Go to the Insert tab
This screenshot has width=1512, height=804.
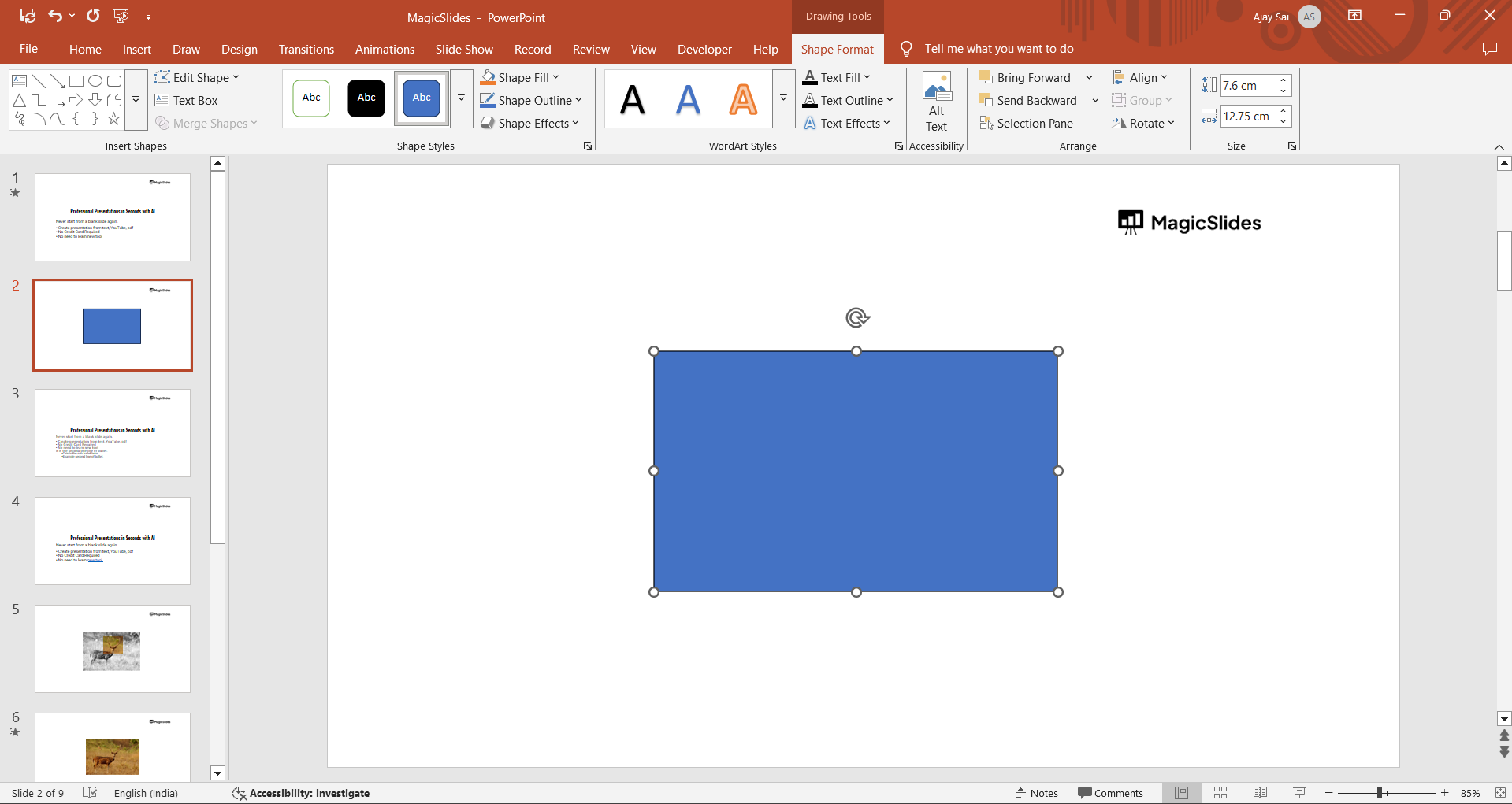pos(136,49)
